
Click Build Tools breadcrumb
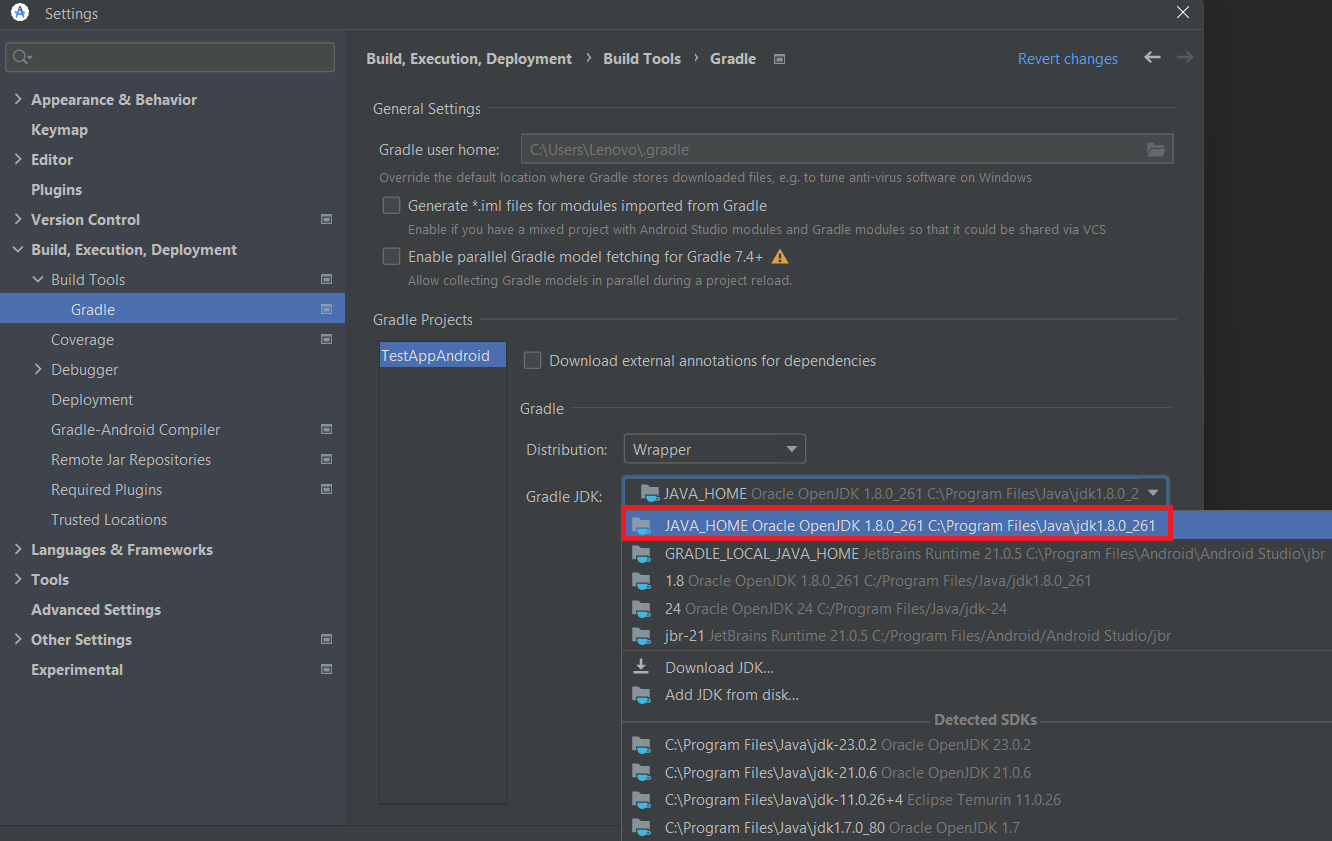[x=642, y=59]
